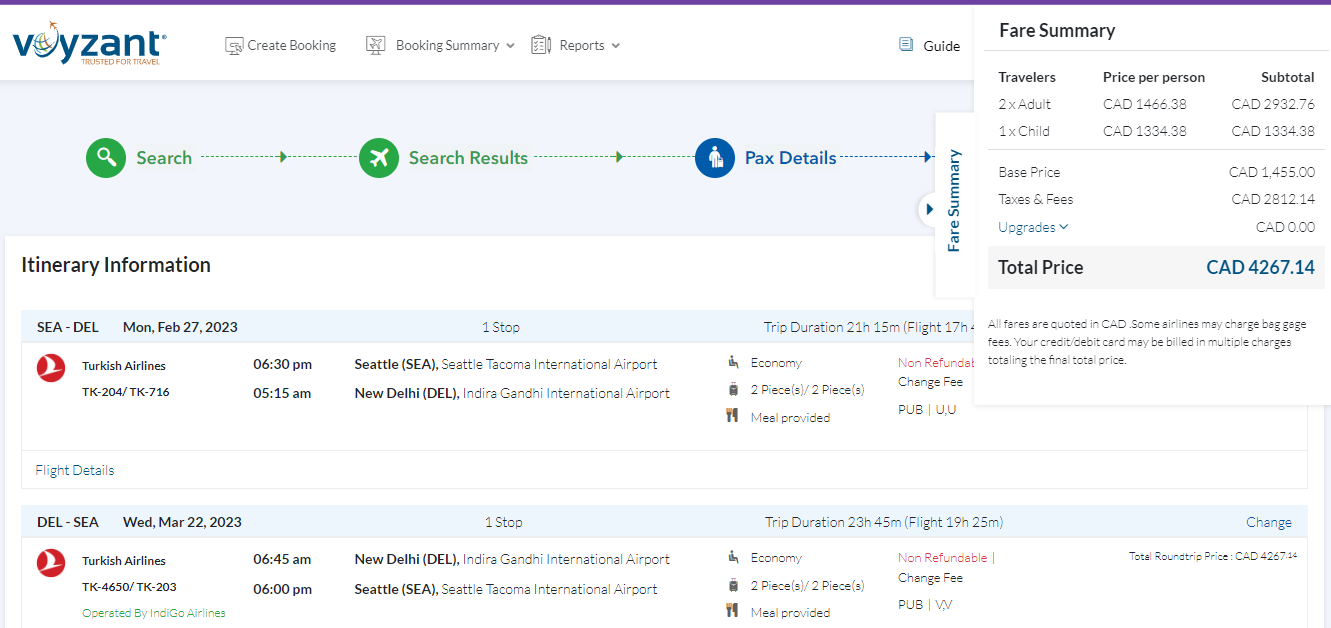This screenshot has width=1331, height=628.
Task: Click the Pax Details traveler icon
Action: coord(715,158)
